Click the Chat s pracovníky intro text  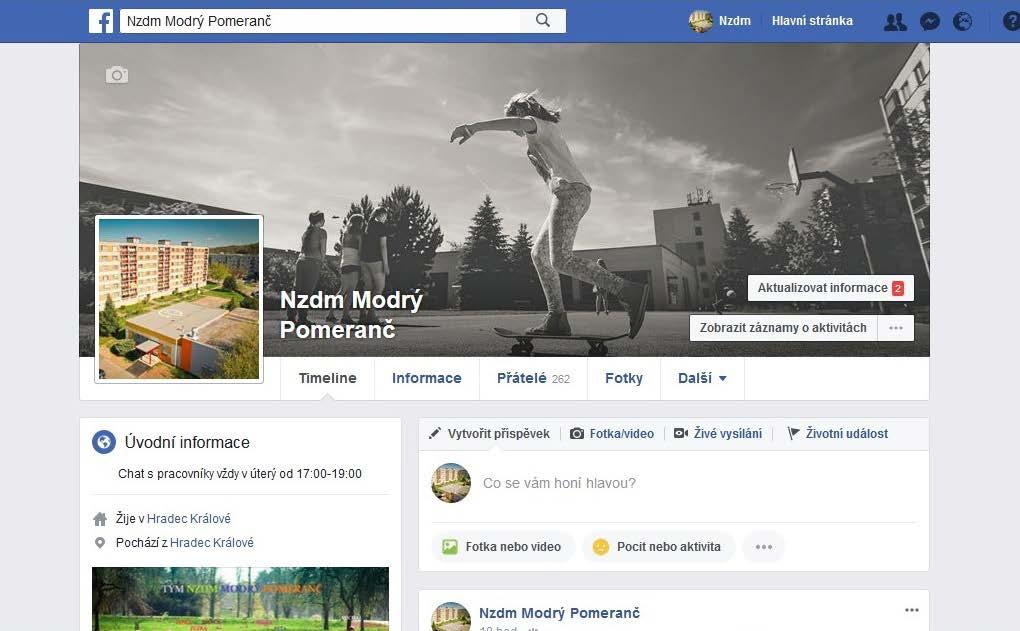[x=240, y=474]
